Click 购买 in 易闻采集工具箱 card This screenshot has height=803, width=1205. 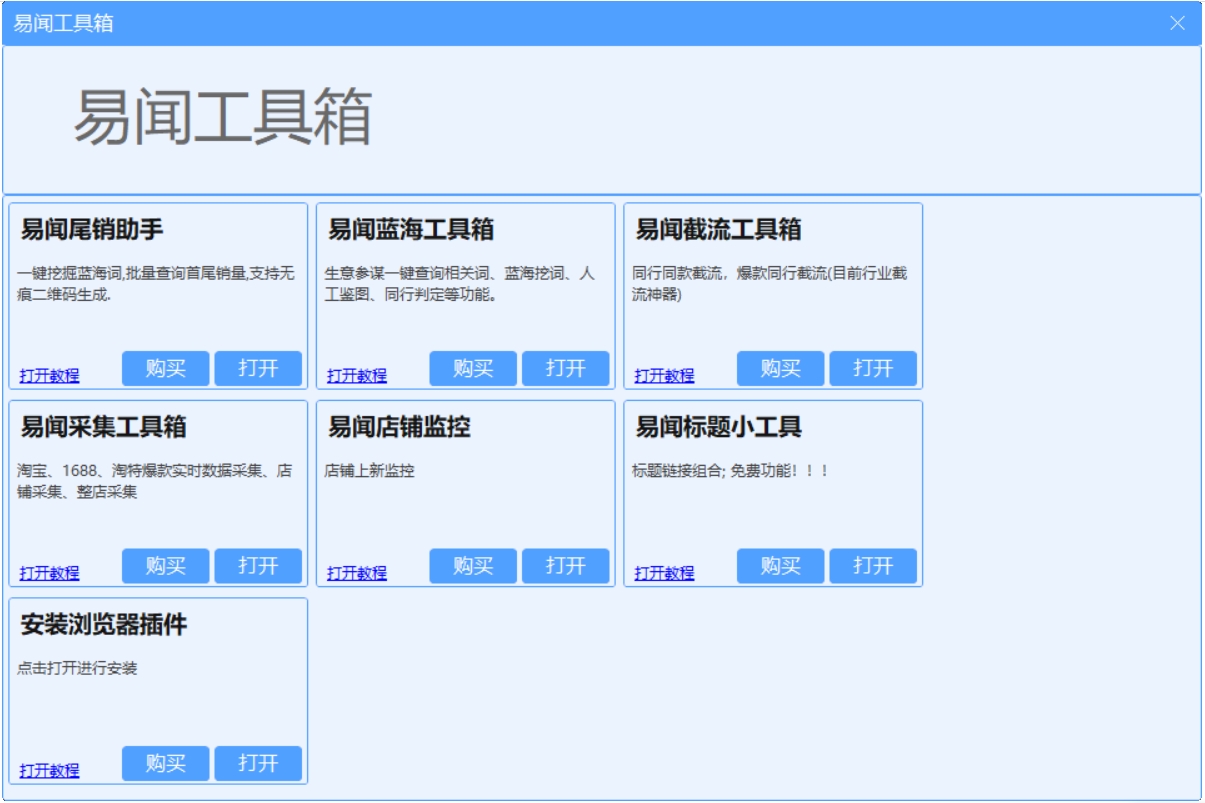click(166, 566)
